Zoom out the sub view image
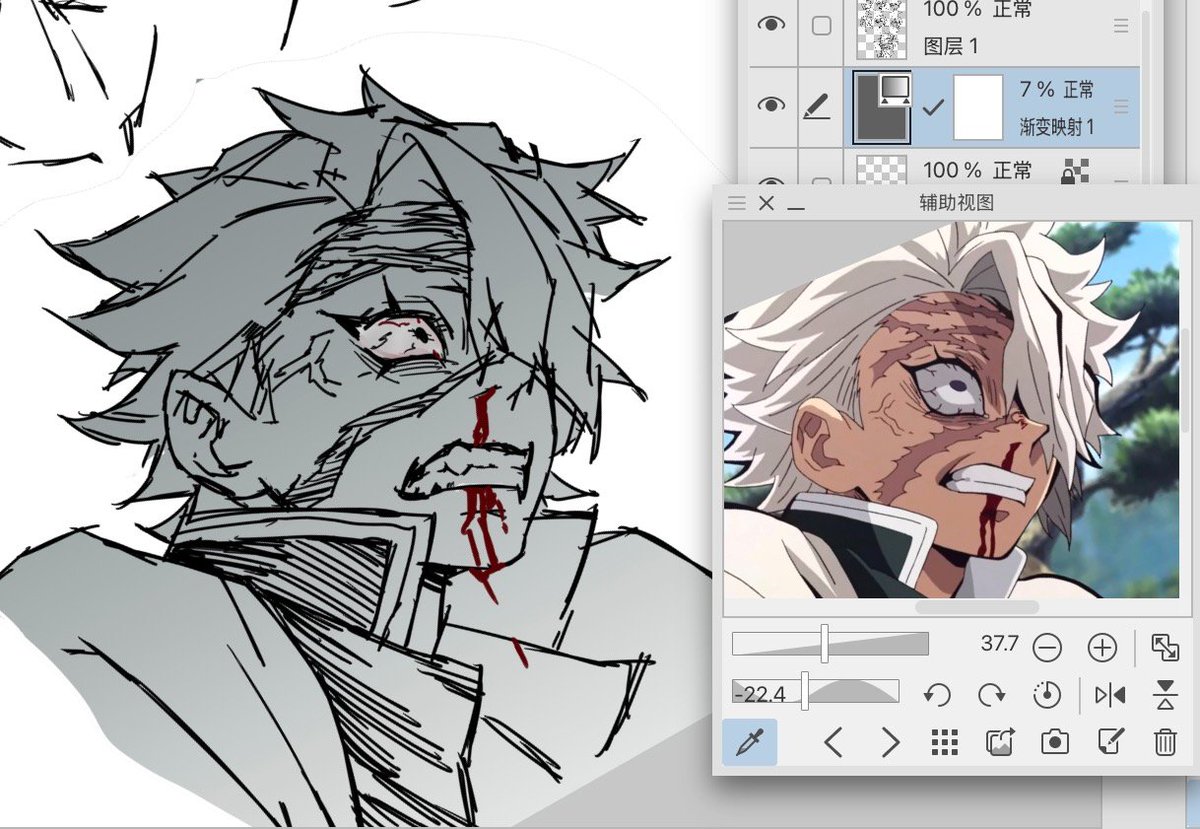1200x829 pixels. (1047, 647)
